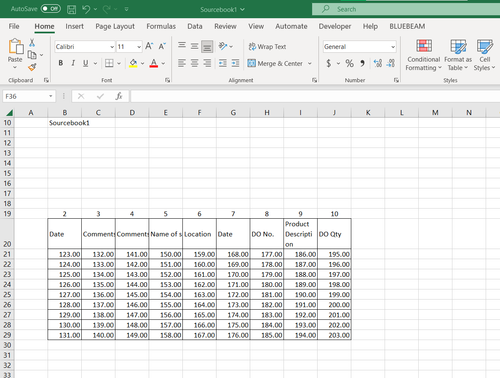This screenshot has height=378, width=500.
Task: Expand the Borders dropdown arrow
Action: pos(119,63)
